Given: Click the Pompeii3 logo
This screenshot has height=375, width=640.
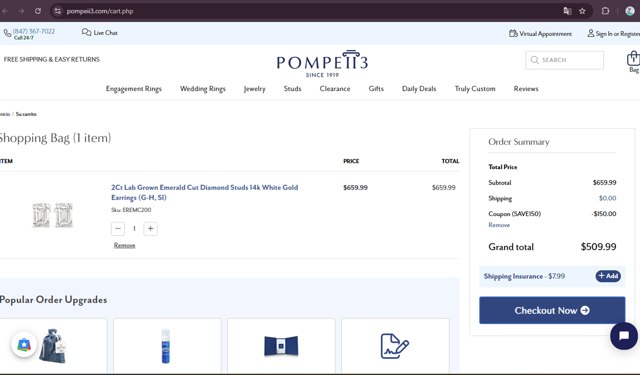Looking at the screenshot, I should (x=322, y=64).
